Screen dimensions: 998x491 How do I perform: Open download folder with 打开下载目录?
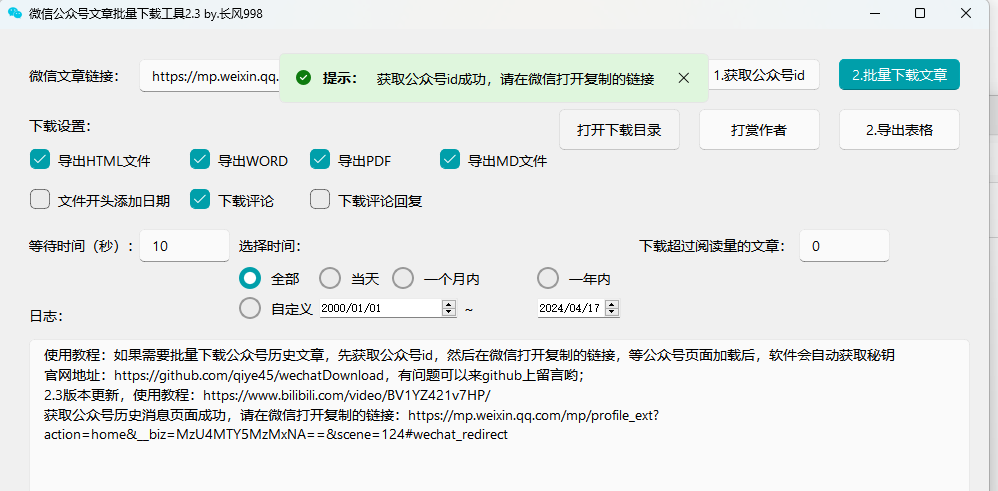click(619, 130)
